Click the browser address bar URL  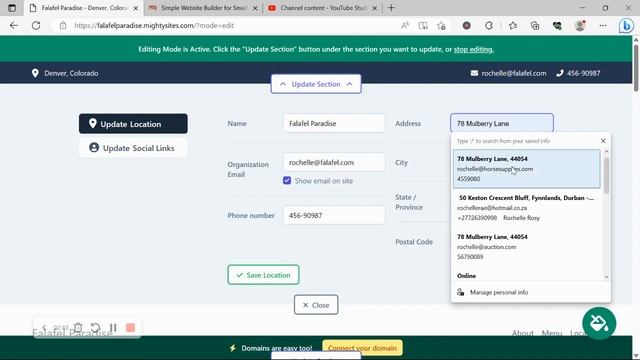coord(154,25)
